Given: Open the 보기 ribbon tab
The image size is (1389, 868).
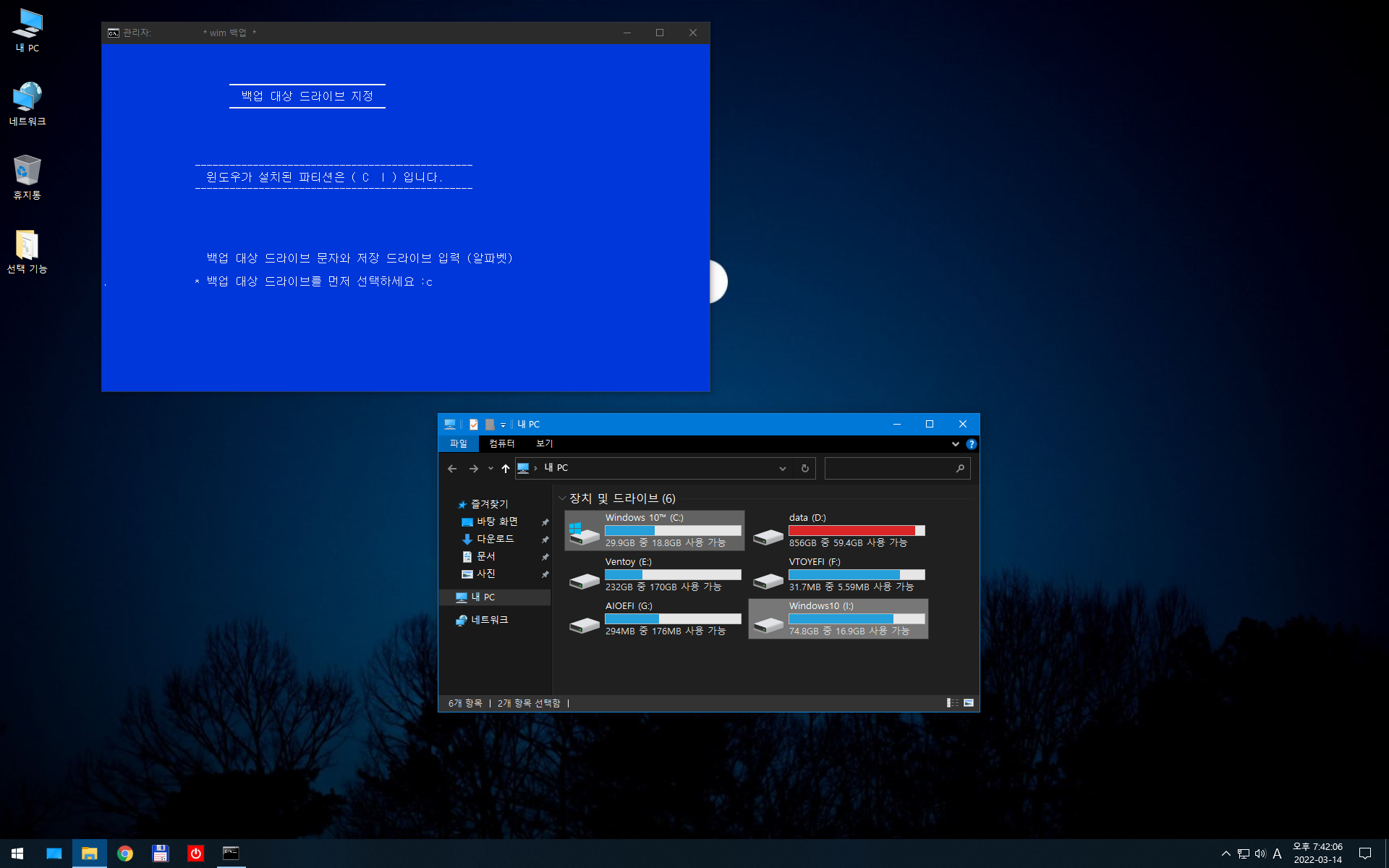Looking at the screenshot, I should point(545,443).
